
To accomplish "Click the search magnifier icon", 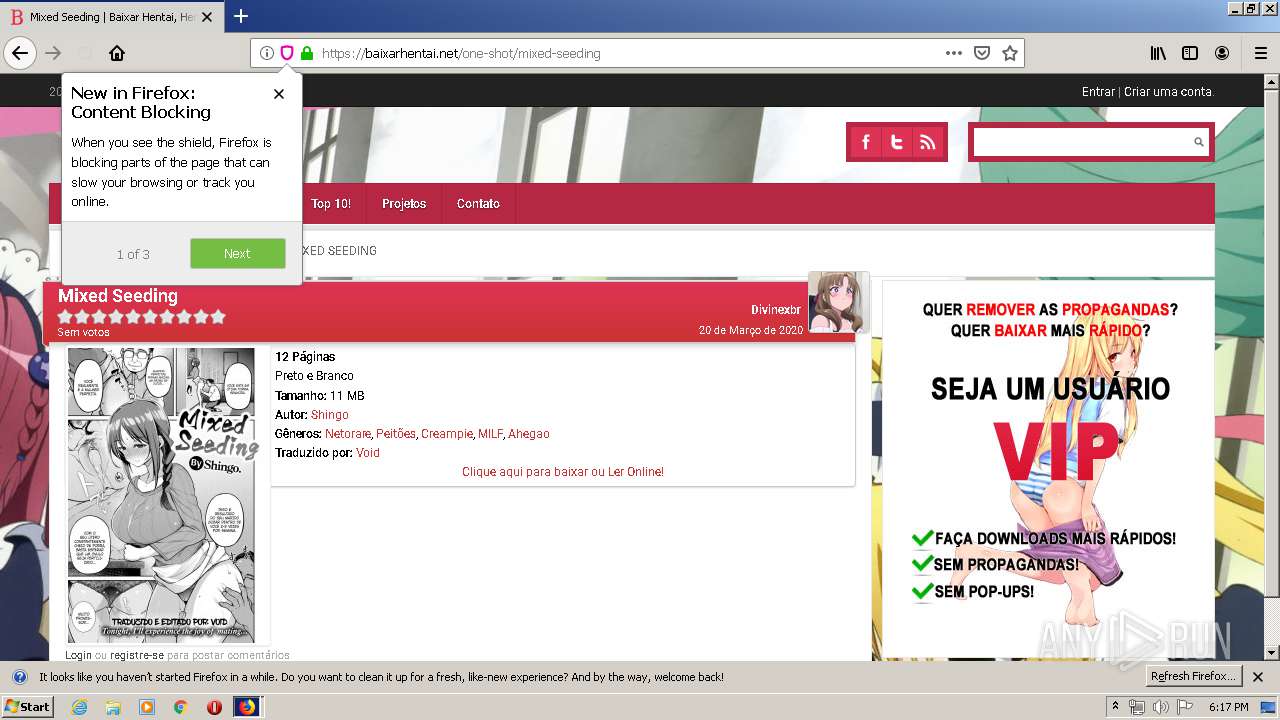I will 1199,142.
